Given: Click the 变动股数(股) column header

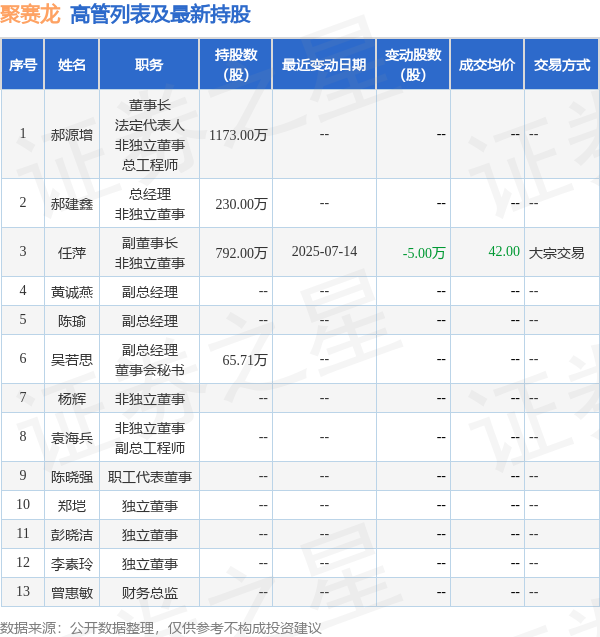Looking at the screenshot, I should (413, 65).
